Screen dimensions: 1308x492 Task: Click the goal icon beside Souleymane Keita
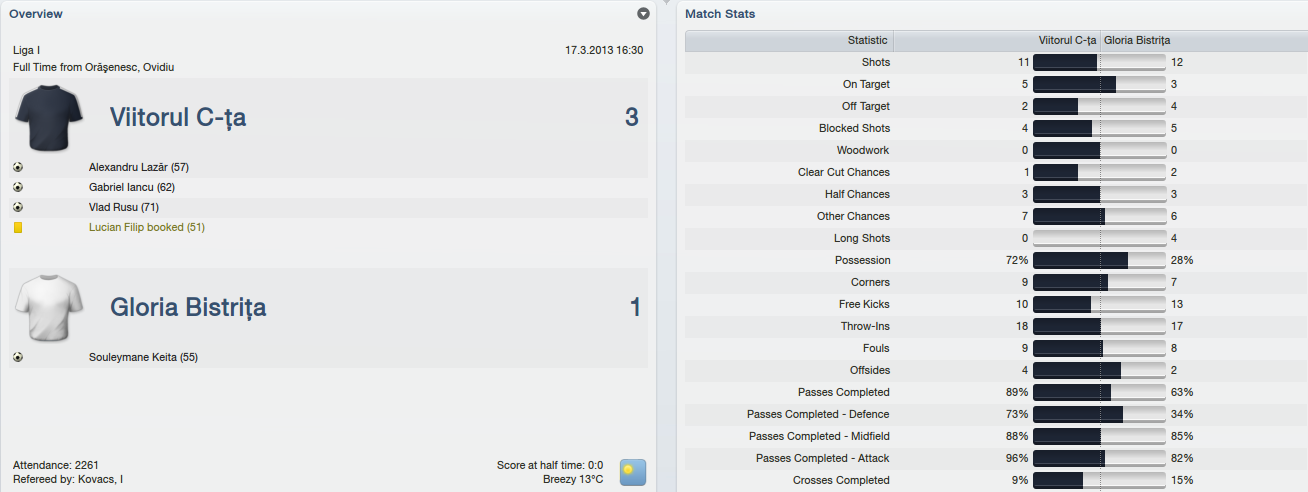click(18, 357)
